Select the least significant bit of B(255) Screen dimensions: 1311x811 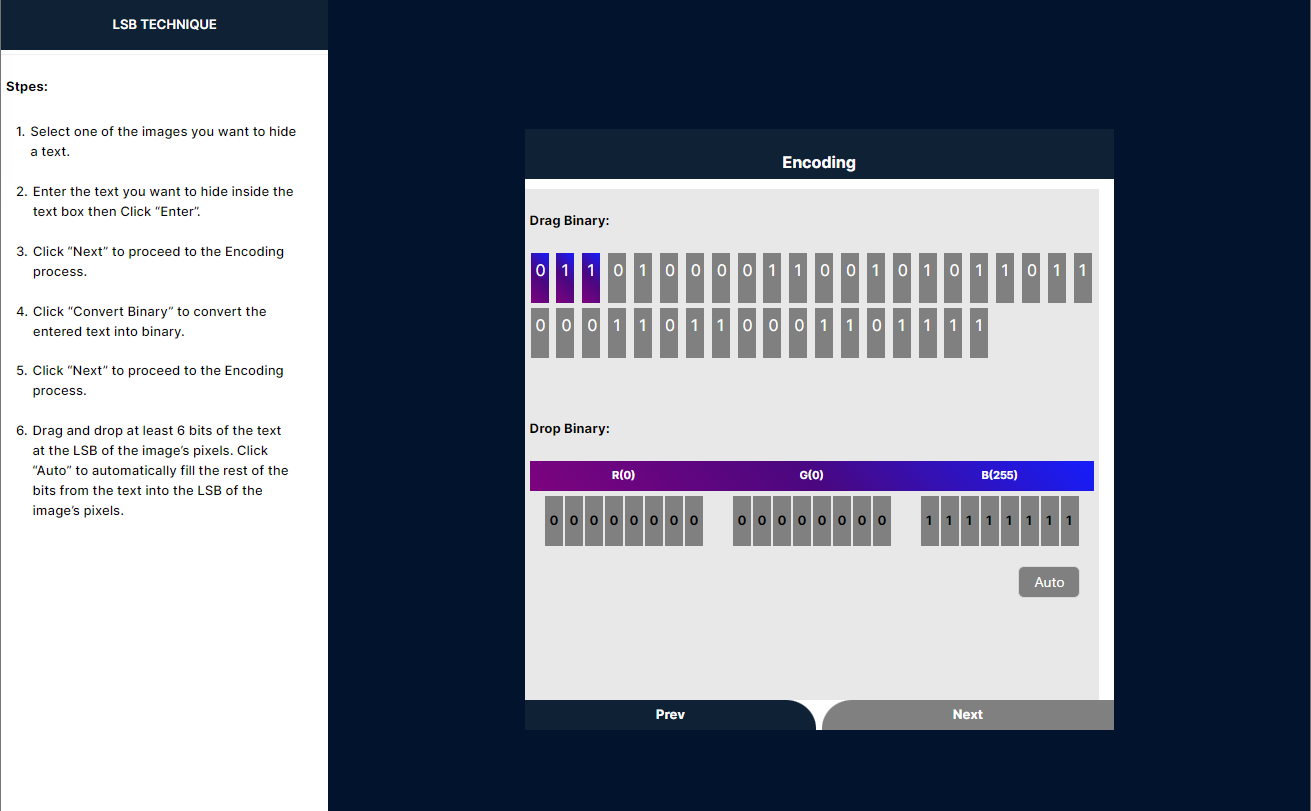coord(1069,521)
